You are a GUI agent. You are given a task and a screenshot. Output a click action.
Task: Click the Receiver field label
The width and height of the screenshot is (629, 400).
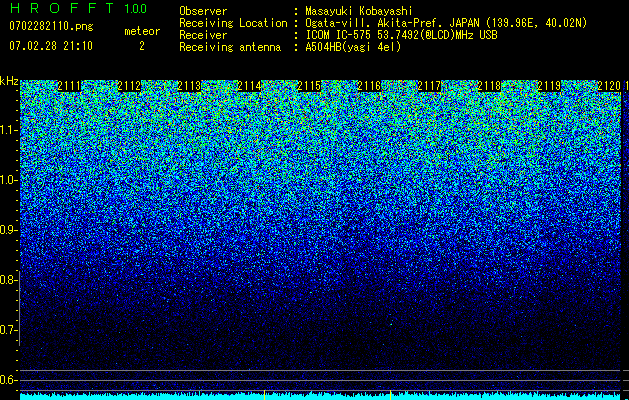[203, 35]
